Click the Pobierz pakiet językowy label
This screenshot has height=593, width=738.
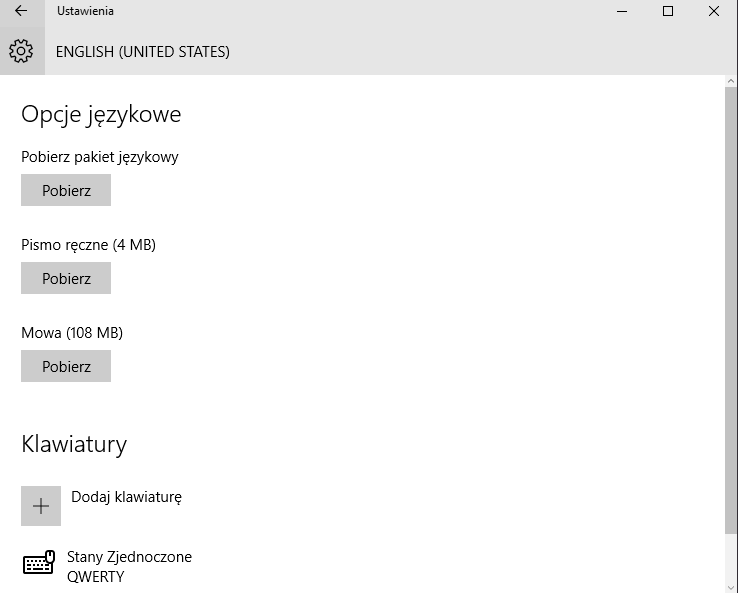click(x=100, y=157)
